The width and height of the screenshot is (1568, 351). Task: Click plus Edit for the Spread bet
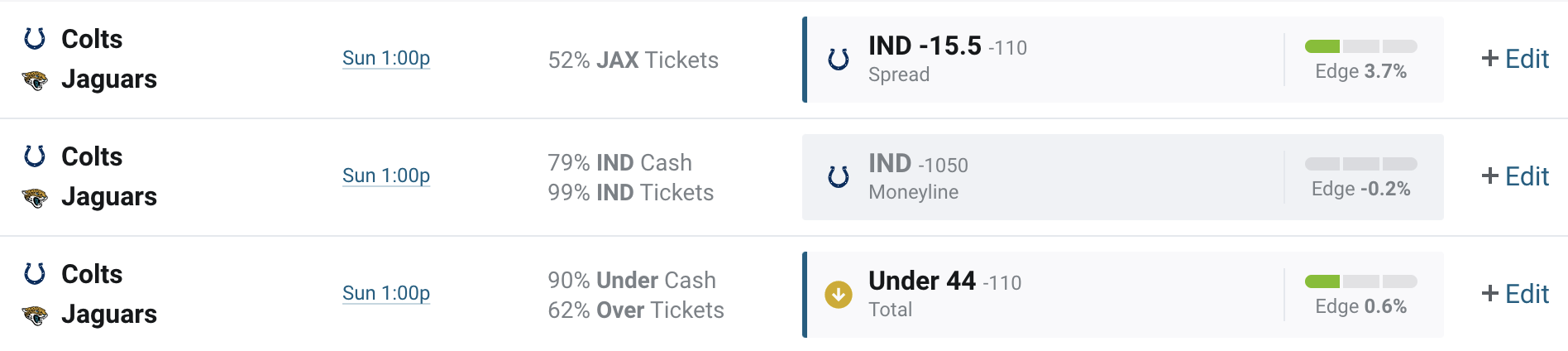[x=1515, y=59]
